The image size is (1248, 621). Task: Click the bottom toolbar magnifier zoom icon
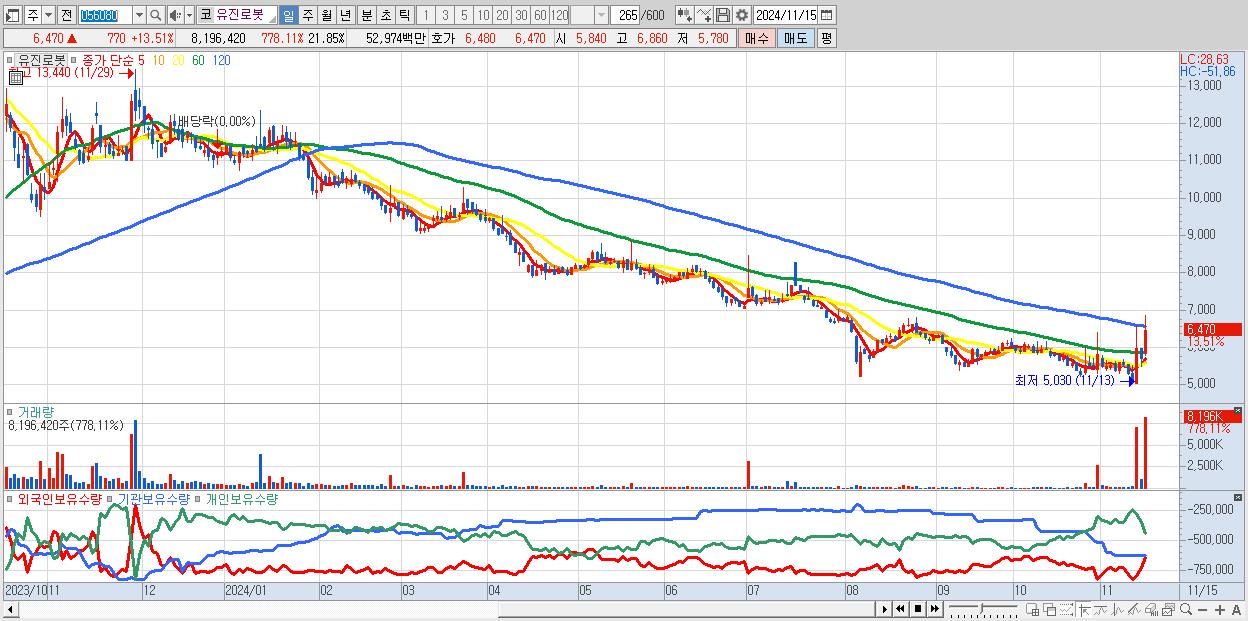tap(1186, 610)
